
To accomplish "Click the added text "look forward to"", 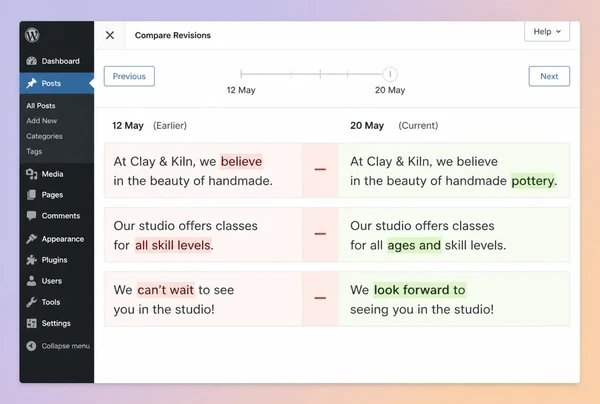I will 419,290.
